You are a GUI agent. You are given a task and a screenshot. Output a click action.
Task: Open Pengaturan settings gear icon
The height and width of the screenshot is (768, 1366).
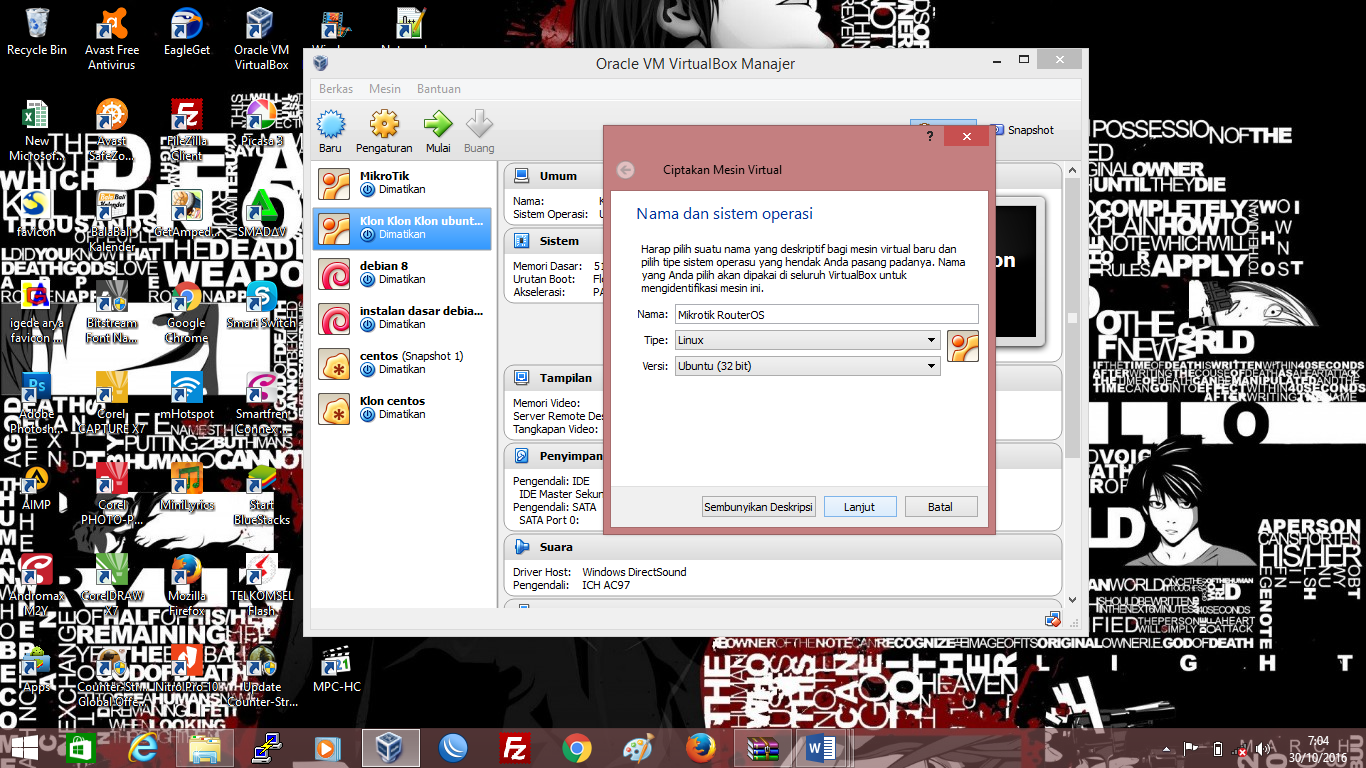tap(384, 125)
